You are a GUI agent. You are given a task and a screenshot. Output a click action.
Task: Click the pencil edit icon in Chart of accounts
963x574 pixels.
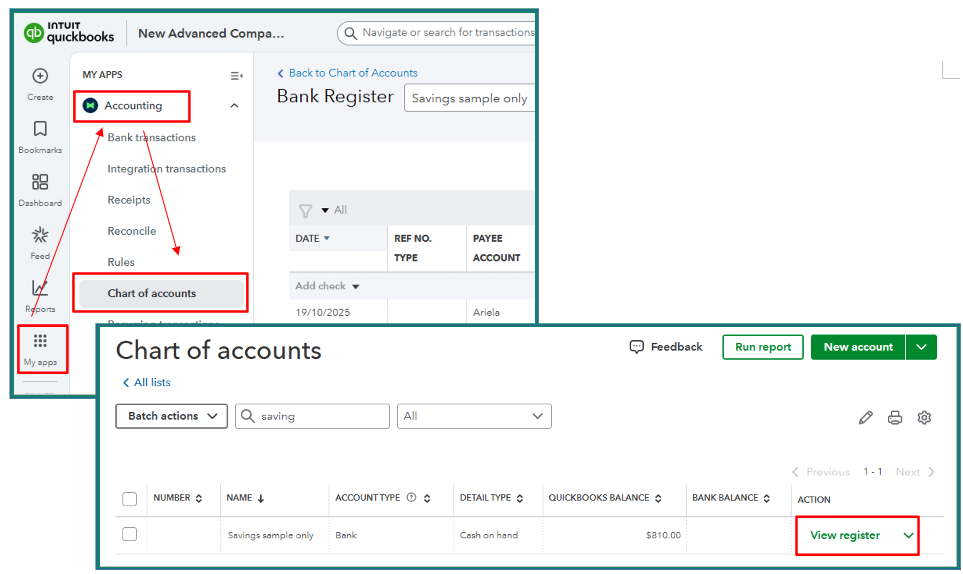pos(865,418)
